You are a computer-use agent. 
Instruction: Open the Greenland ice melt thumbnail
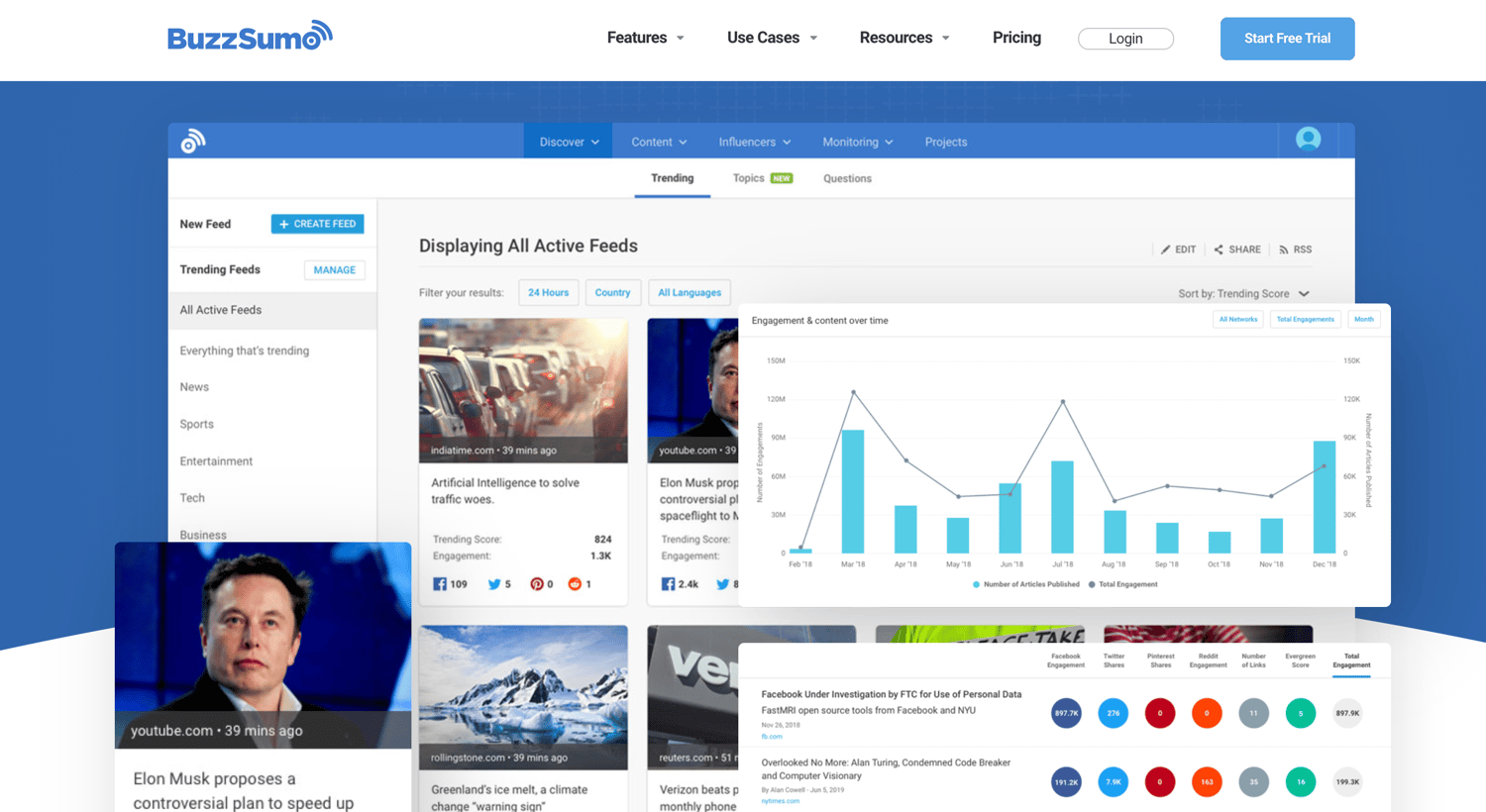click(523, 697)
